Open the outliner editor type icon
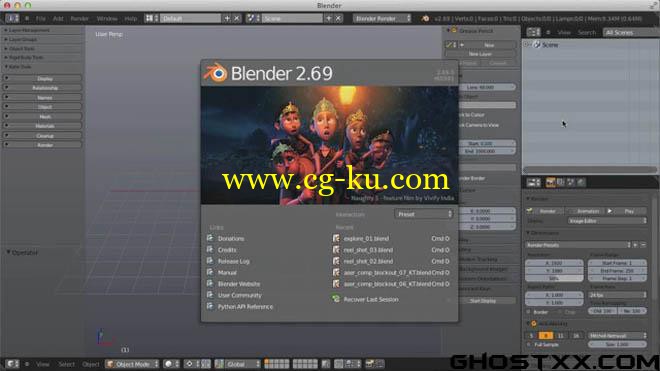660x371 pixels. coord(533,32)
